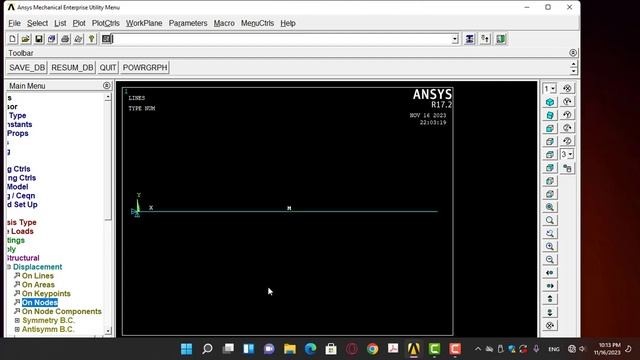This screenshot has height=360, width=640.
Task: Click the Reset Picking icon
Action: point(485,39)
